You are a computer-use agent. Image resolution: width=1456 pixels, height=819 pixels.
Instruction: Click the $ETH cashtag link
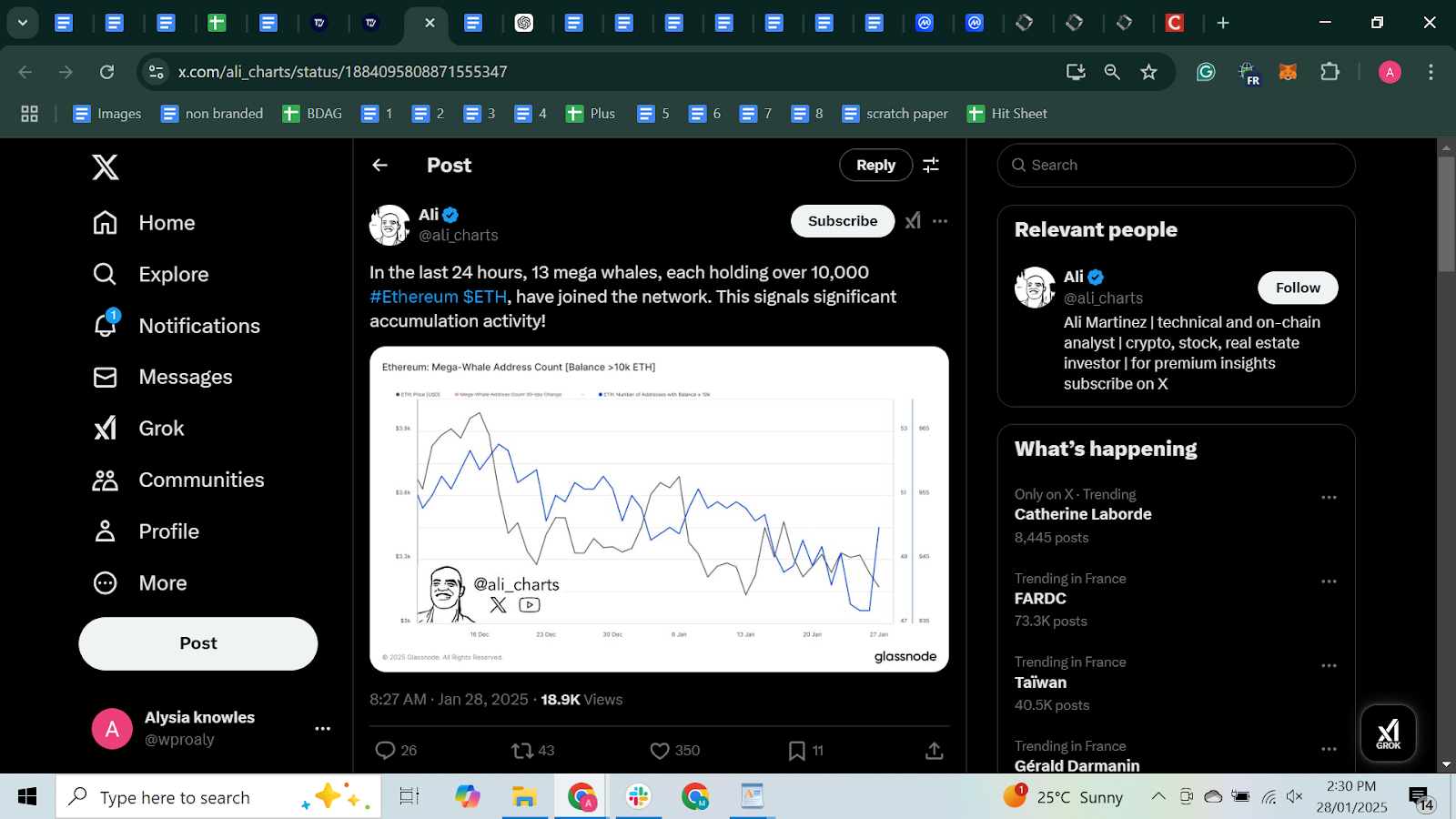coord(485,297)
